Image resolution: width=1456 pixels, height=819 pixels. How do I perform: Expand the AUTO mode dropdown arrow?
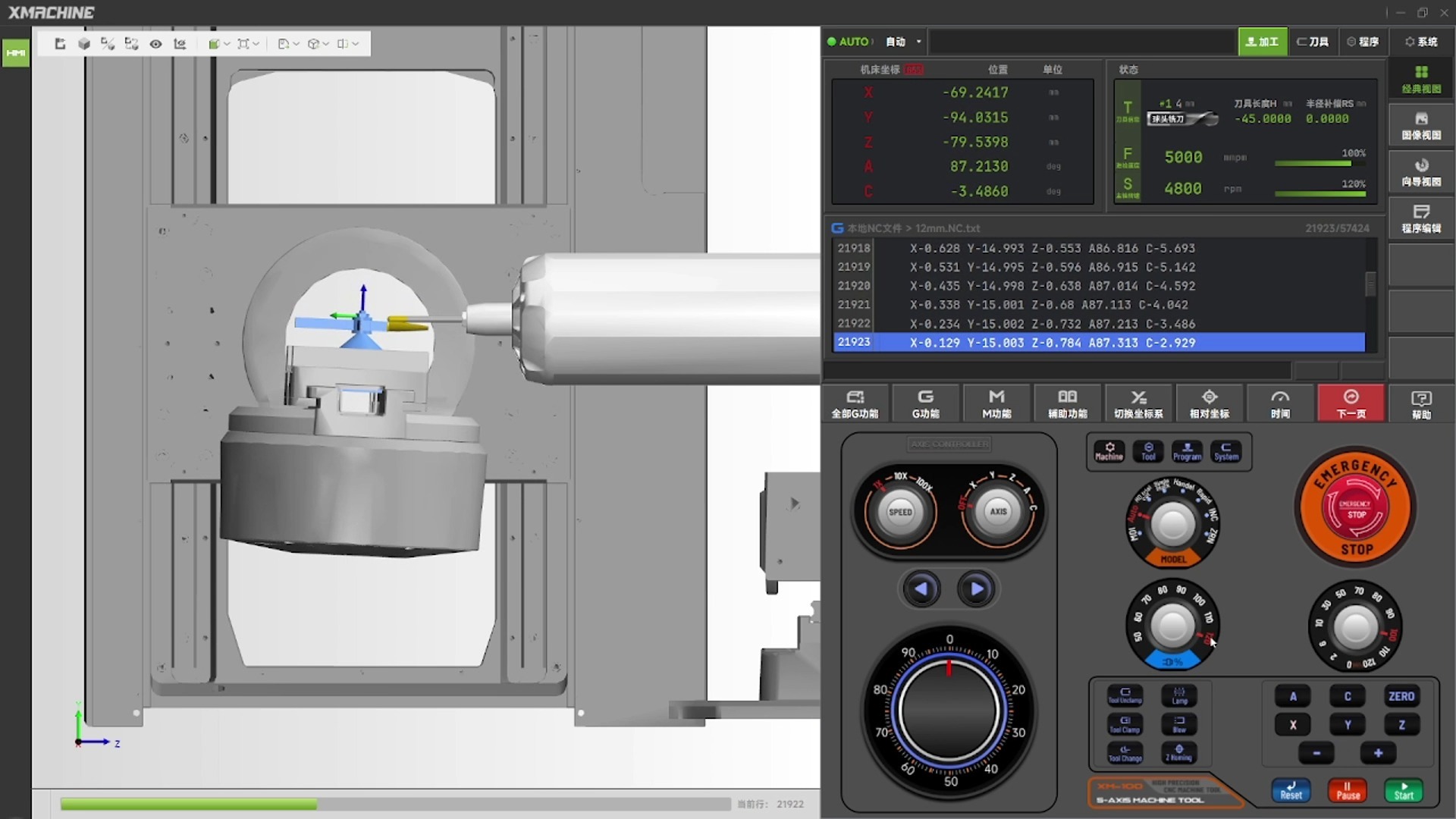click(x=918, y=42)
